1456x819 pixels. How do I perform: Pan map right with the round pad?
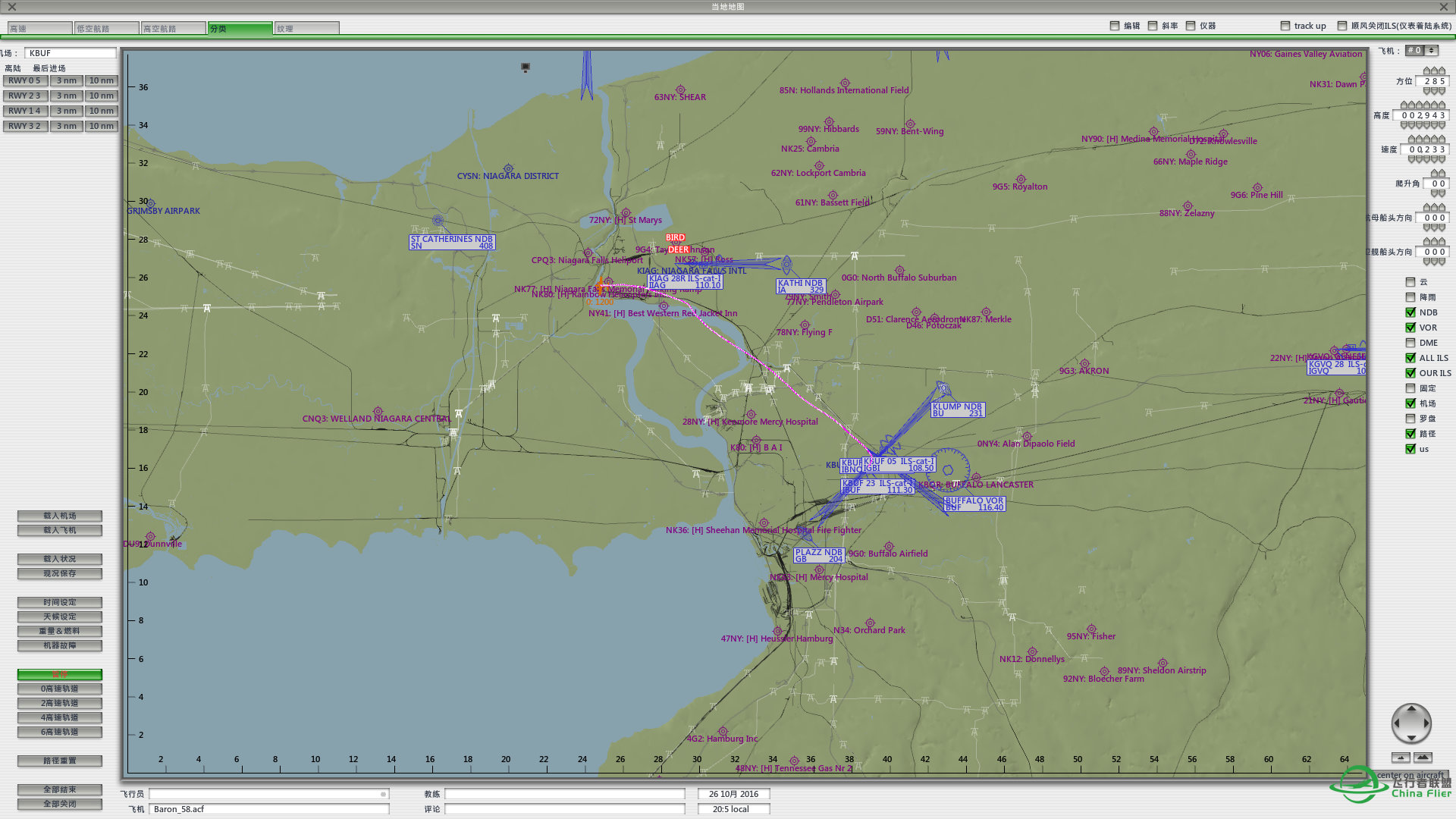pos(1427,723)
